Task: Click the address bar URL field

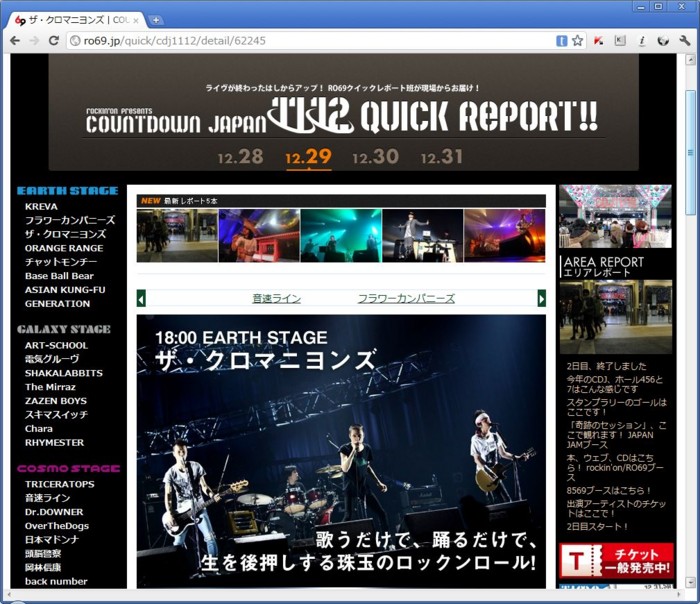Action: (x=312, y=41)
